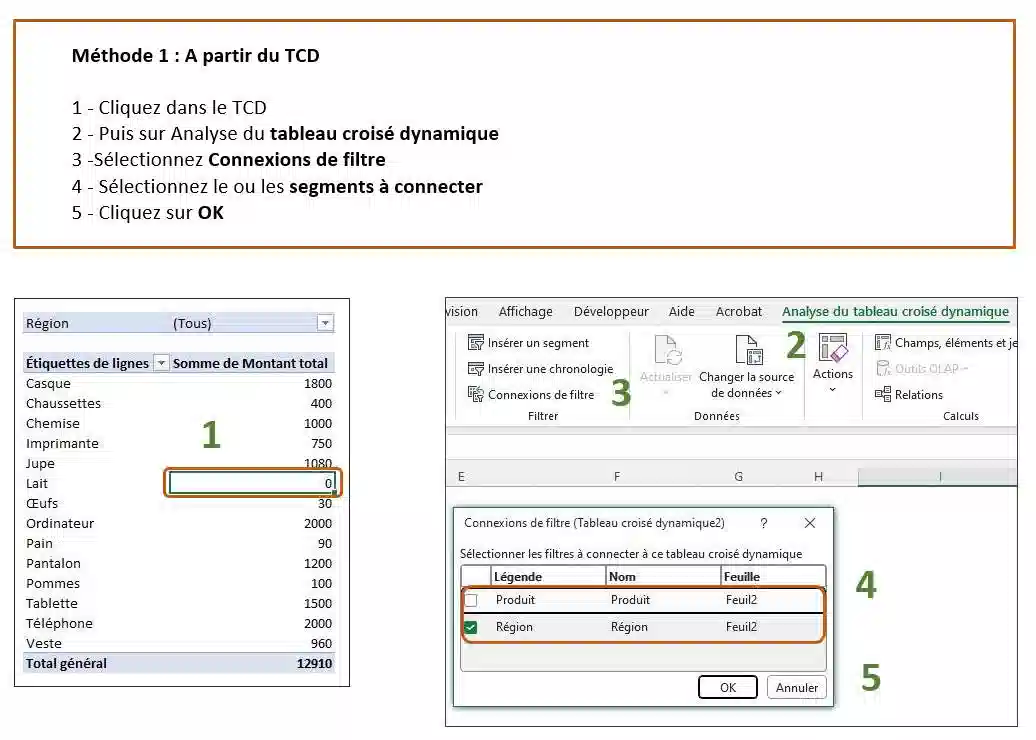The height and width of the screenshot is (740, 1036).
Task: Select column H header
Action: pyautogui.click(x=818, y=476)
